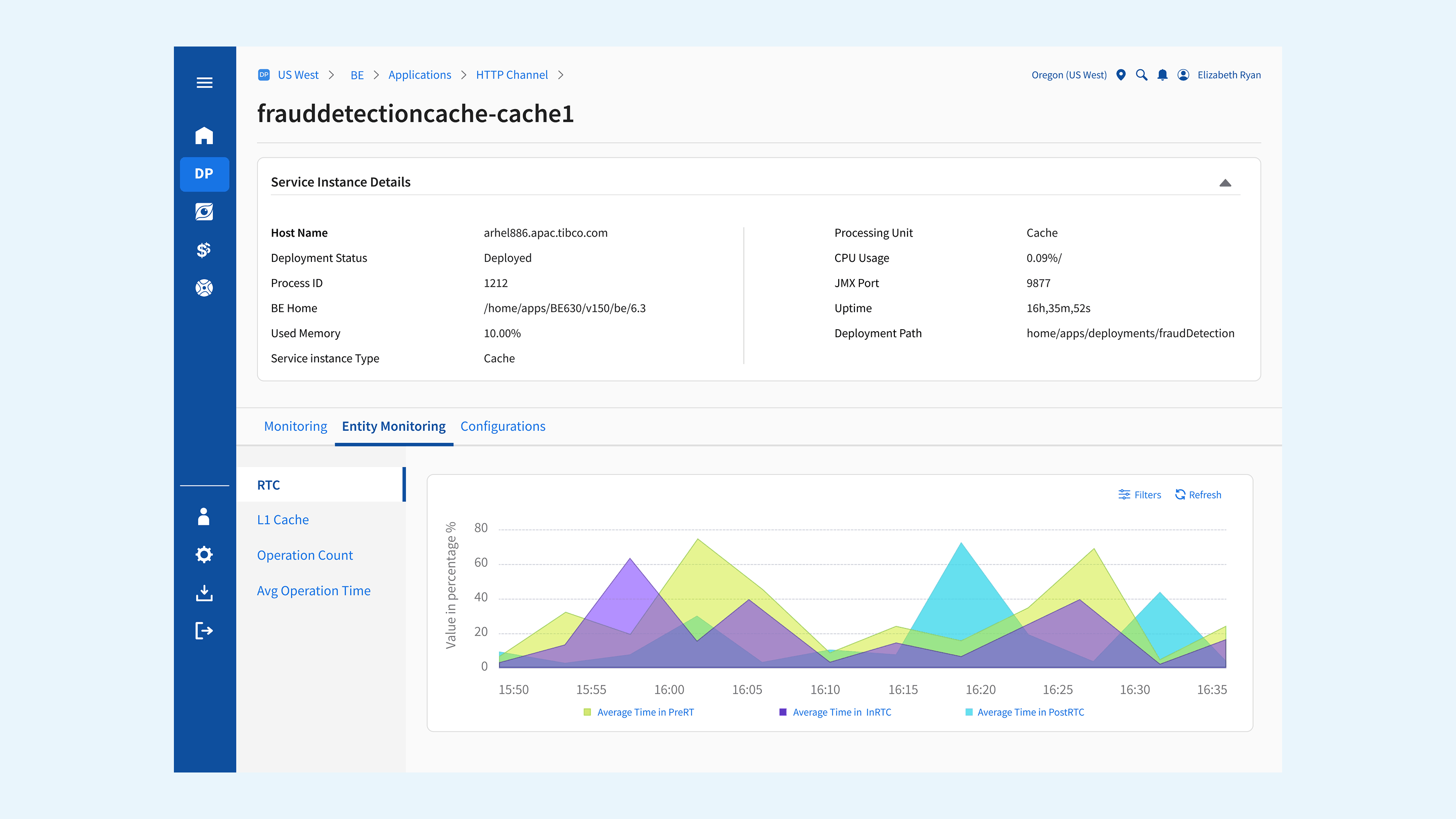This screenshot has height=819, width=1456.
Task: Open the hamburger navigation menu
Action: pos(204,82)
